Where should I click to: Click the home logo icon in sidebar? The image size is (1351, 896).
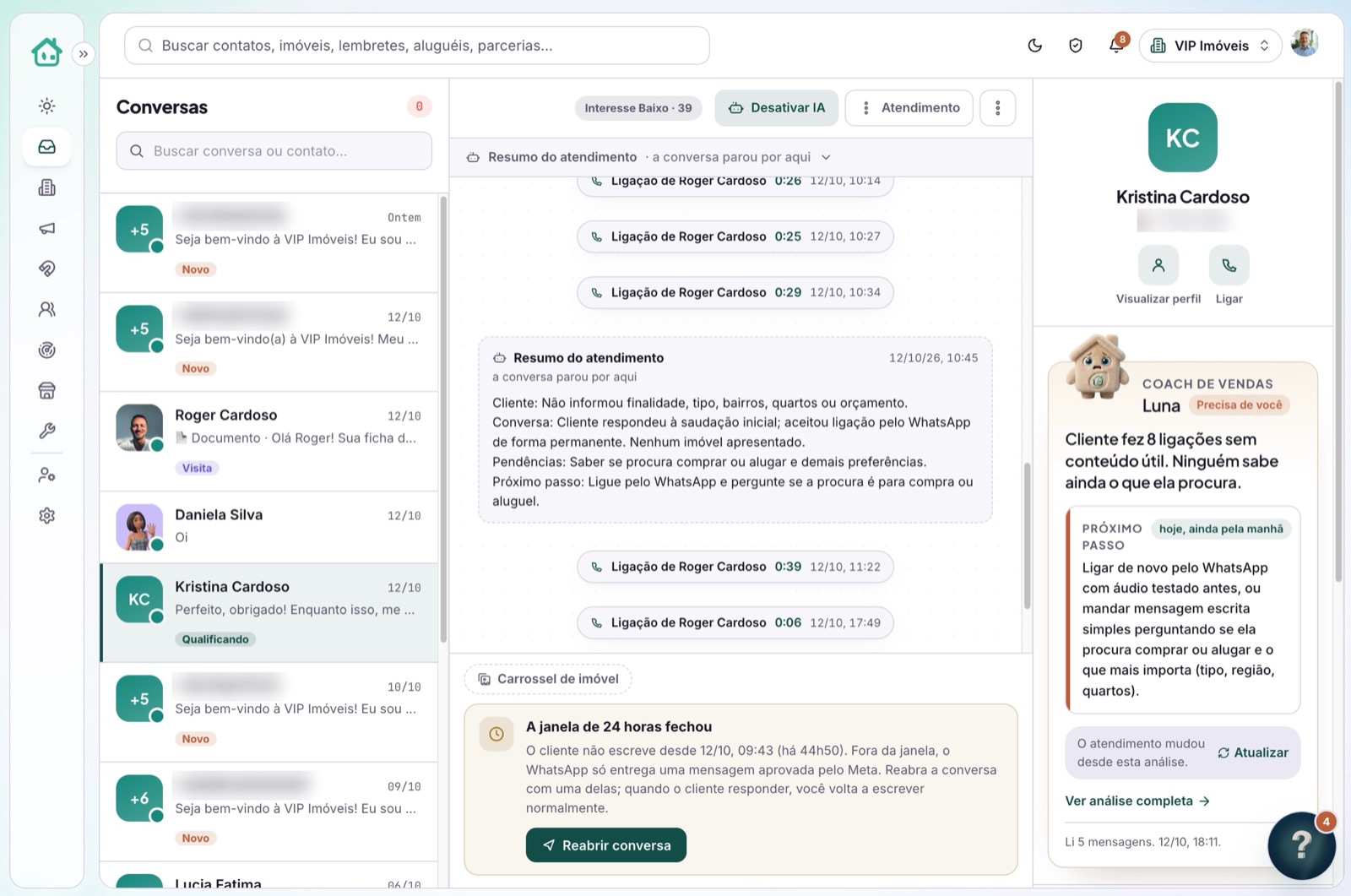[46, 52]
